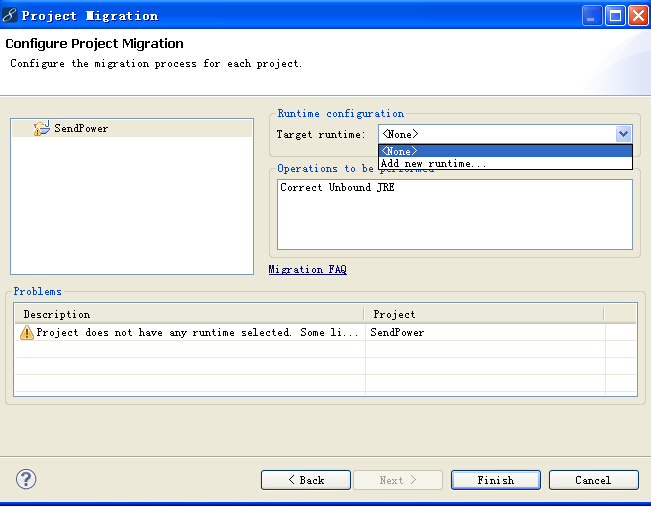
Task: Select the runtime warning problem description
Action: click(x=198, y=332)
